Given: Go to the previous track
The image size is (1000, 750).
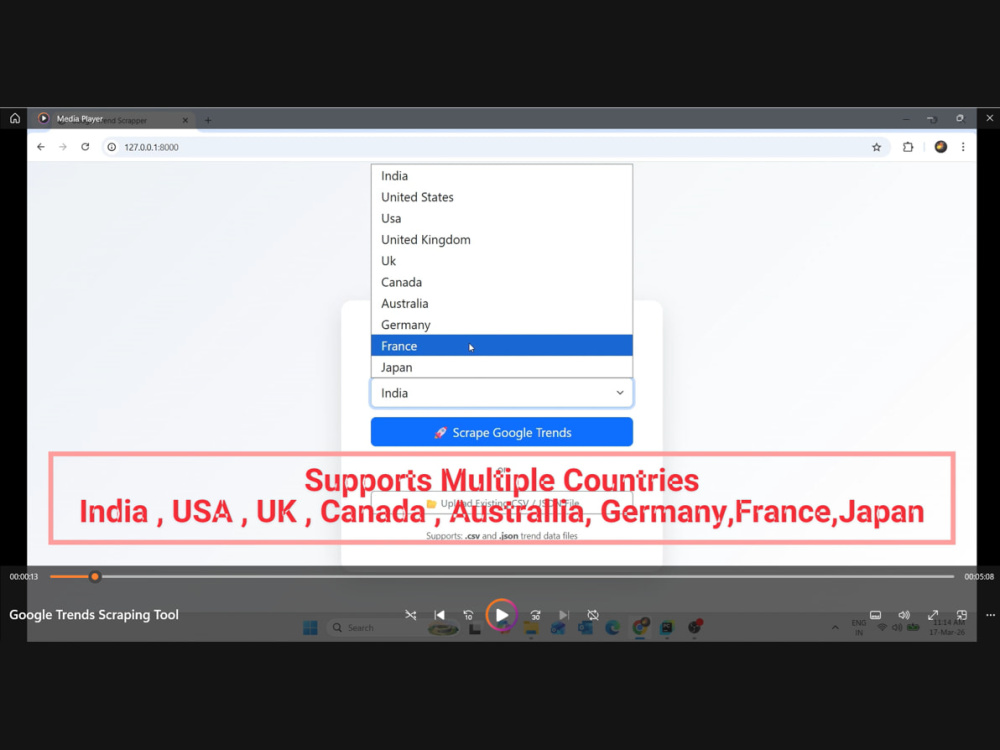Looking at the screenshot, I should pyautogui.click(x=439, y=615).
